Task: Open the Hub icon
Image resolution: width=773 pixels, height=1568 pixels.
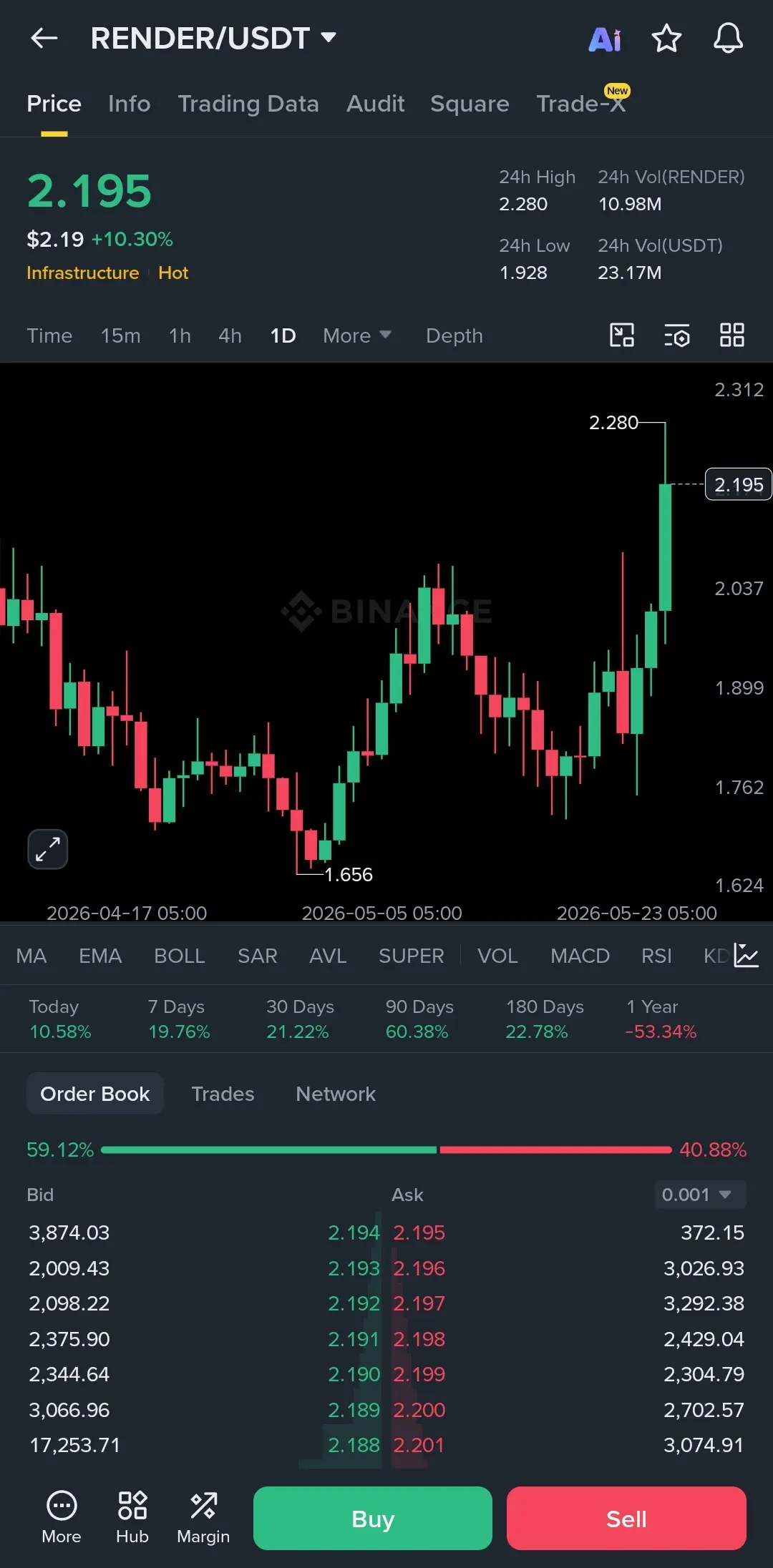Action: point(132,1518)
